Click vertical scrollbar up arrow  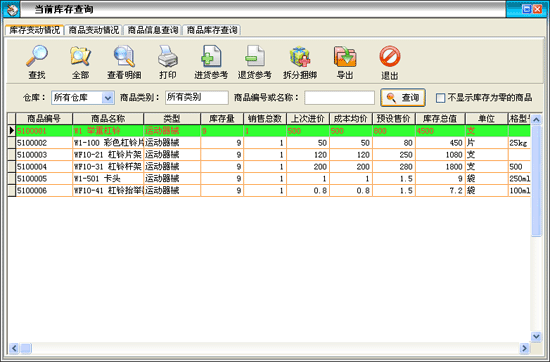point(536,120)
